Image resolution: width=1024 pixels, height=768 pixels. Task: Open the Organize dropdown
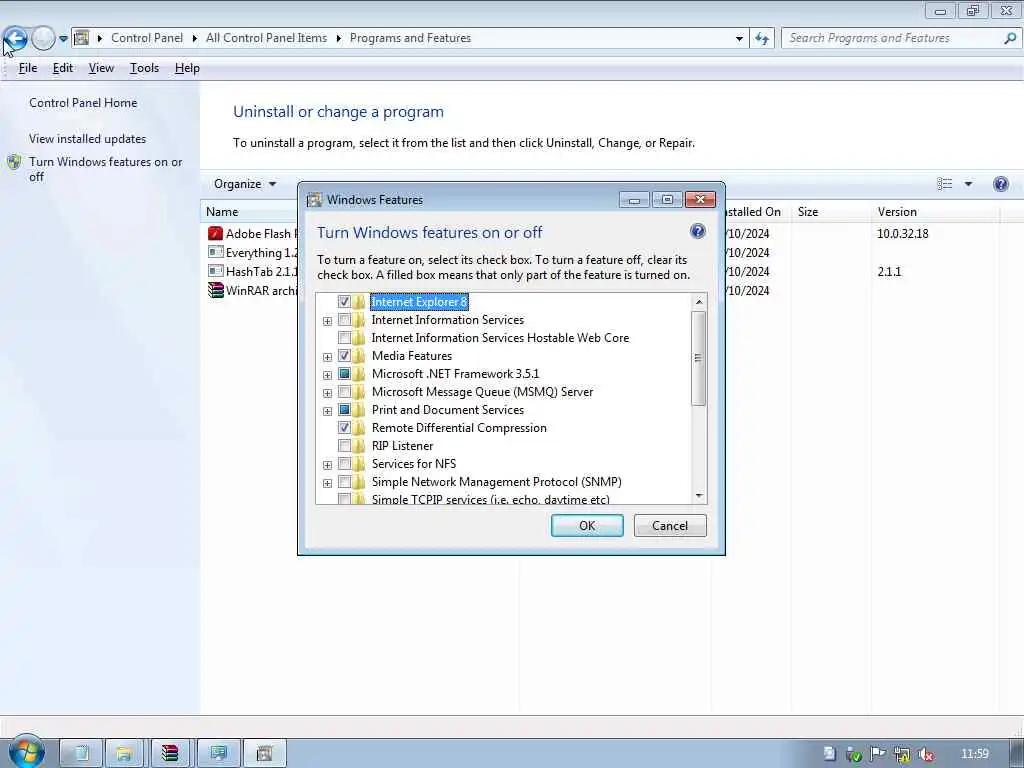point(245,184)
